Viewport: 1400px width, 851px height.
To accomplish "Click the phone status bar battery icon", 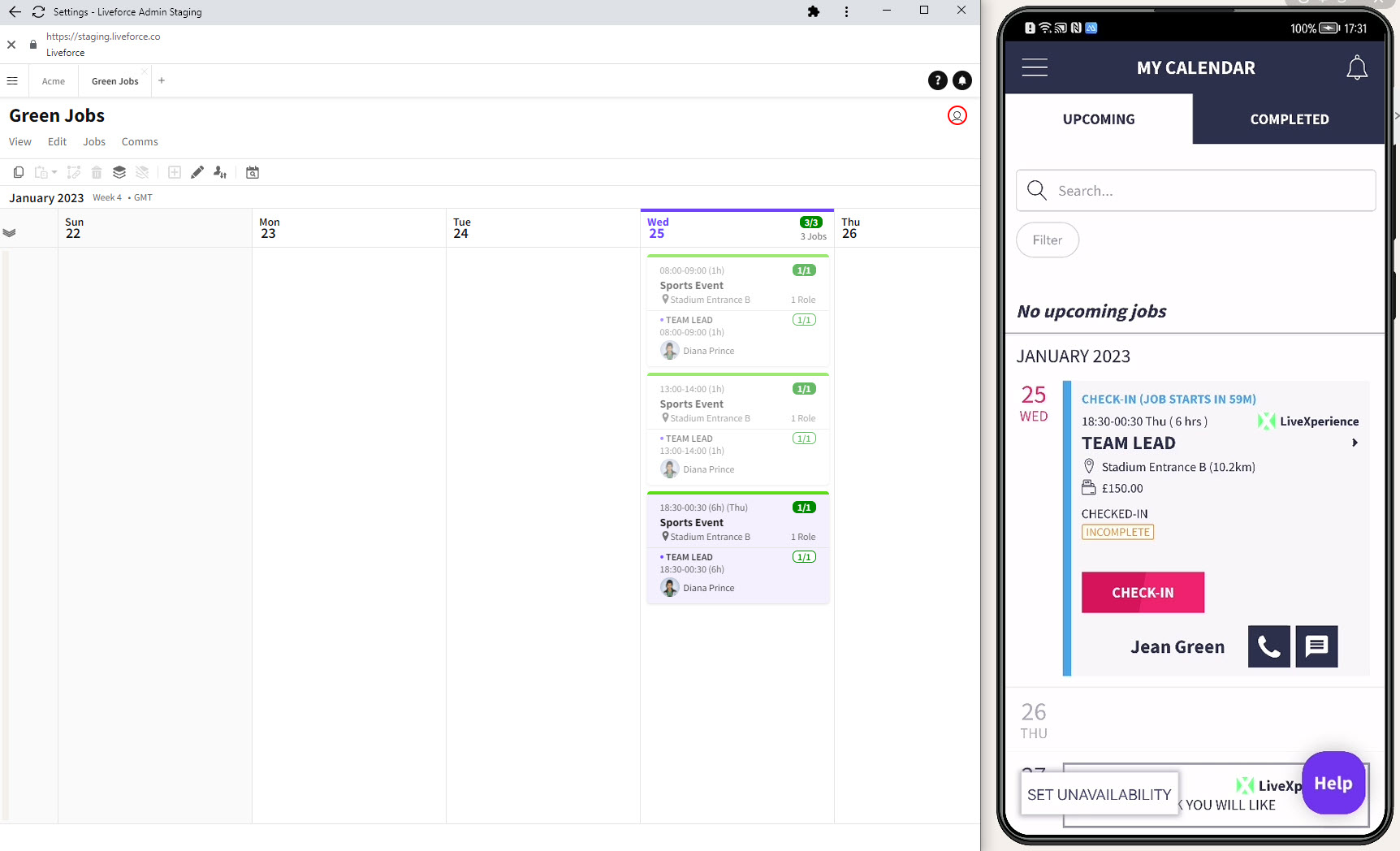I will coord(1329,28).
